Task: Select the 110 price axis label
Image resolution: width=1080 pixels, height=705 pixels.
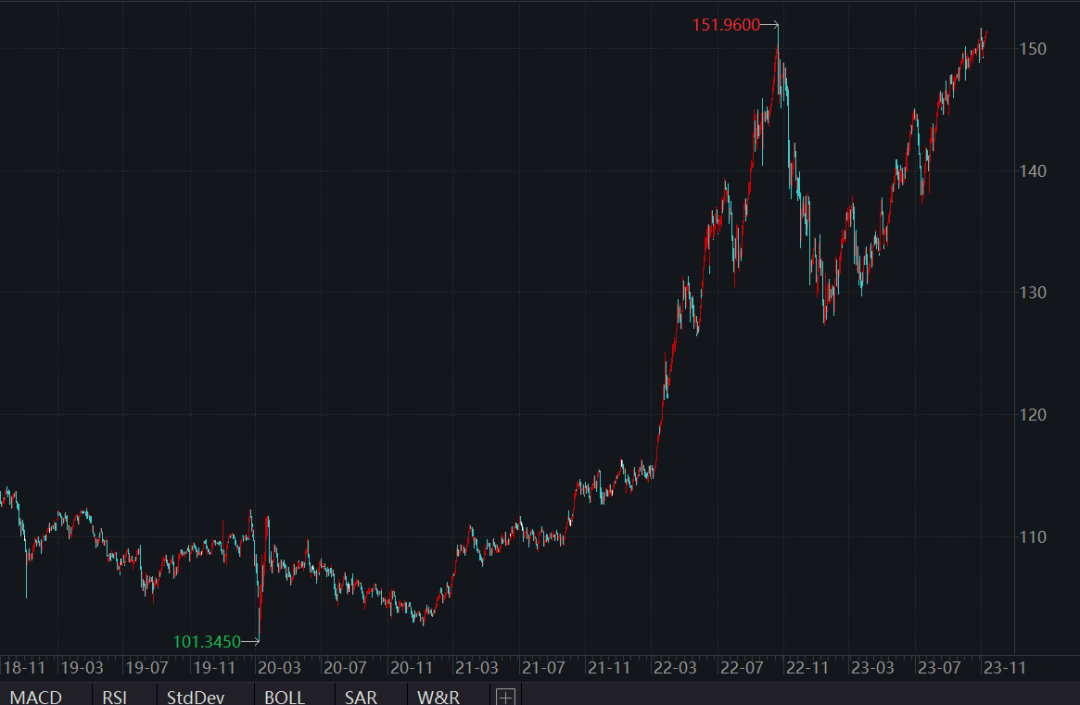Action: point(1032,536)
